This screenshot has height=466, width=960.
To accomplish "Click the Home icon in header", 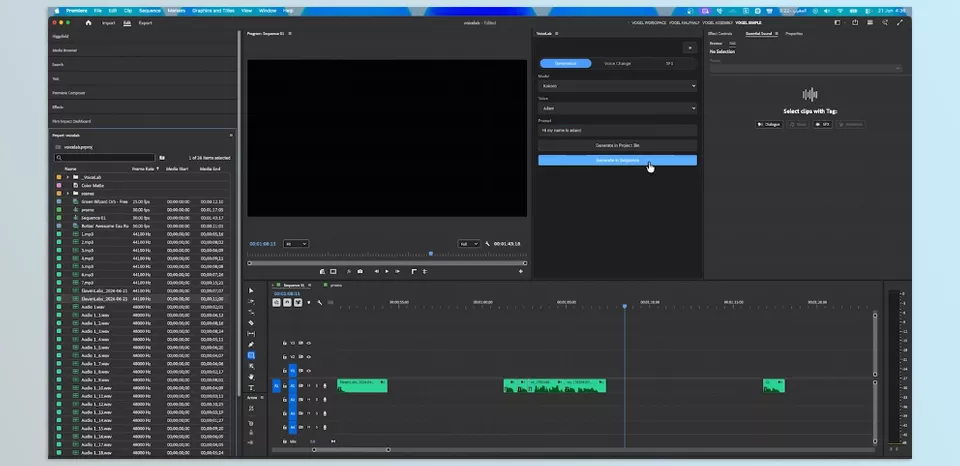I will tap(88, 23).
